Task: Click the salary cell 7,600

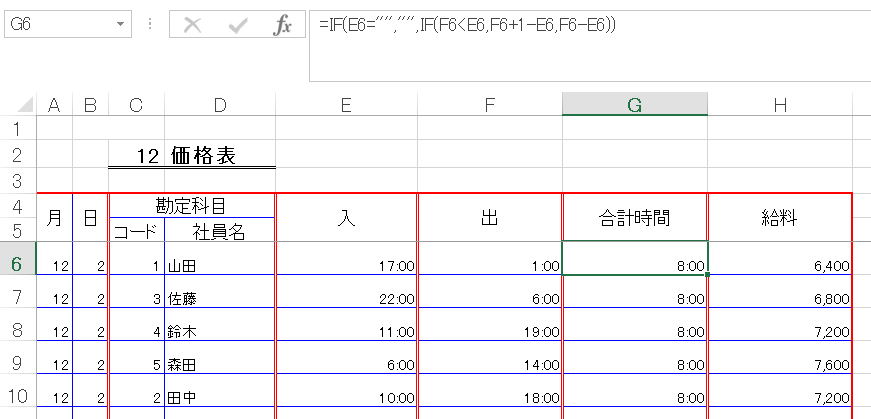Action: tap(780, 358)
